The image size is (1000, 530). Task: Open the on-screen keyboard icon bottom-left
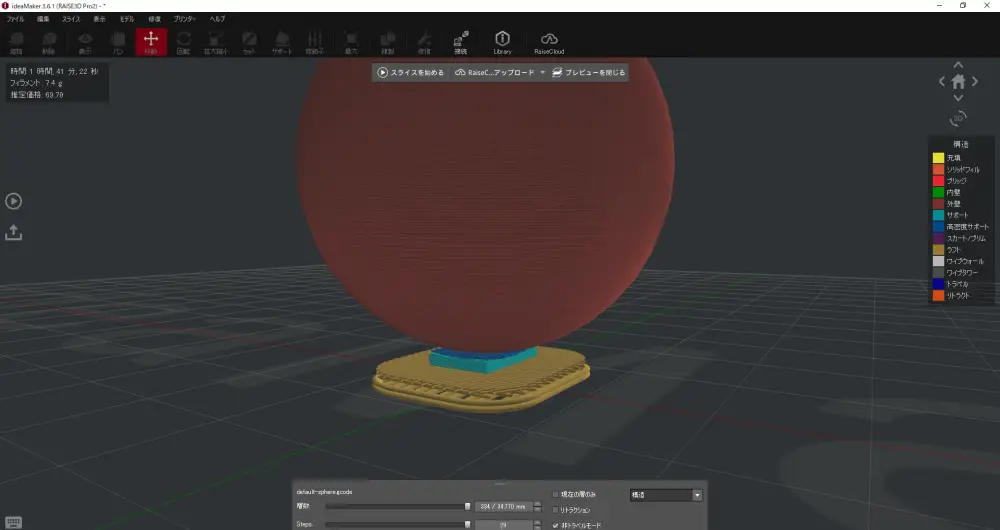[14, 522]
